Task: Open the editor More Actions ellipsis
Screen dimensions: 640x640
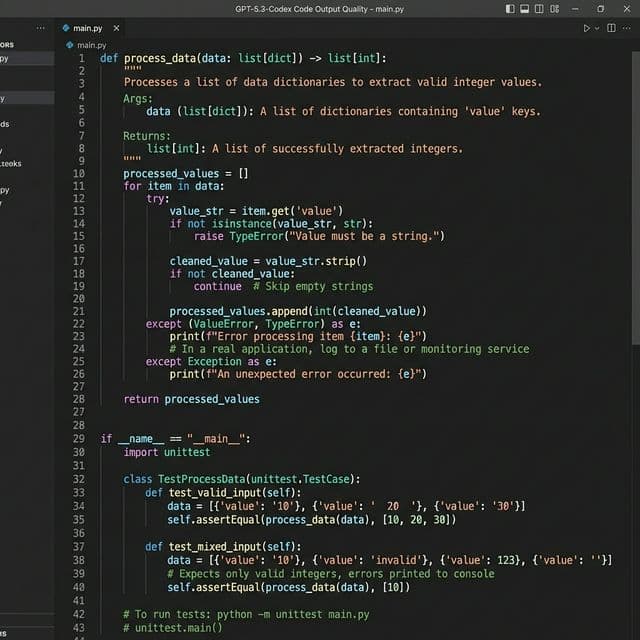Action: point(626,28)
